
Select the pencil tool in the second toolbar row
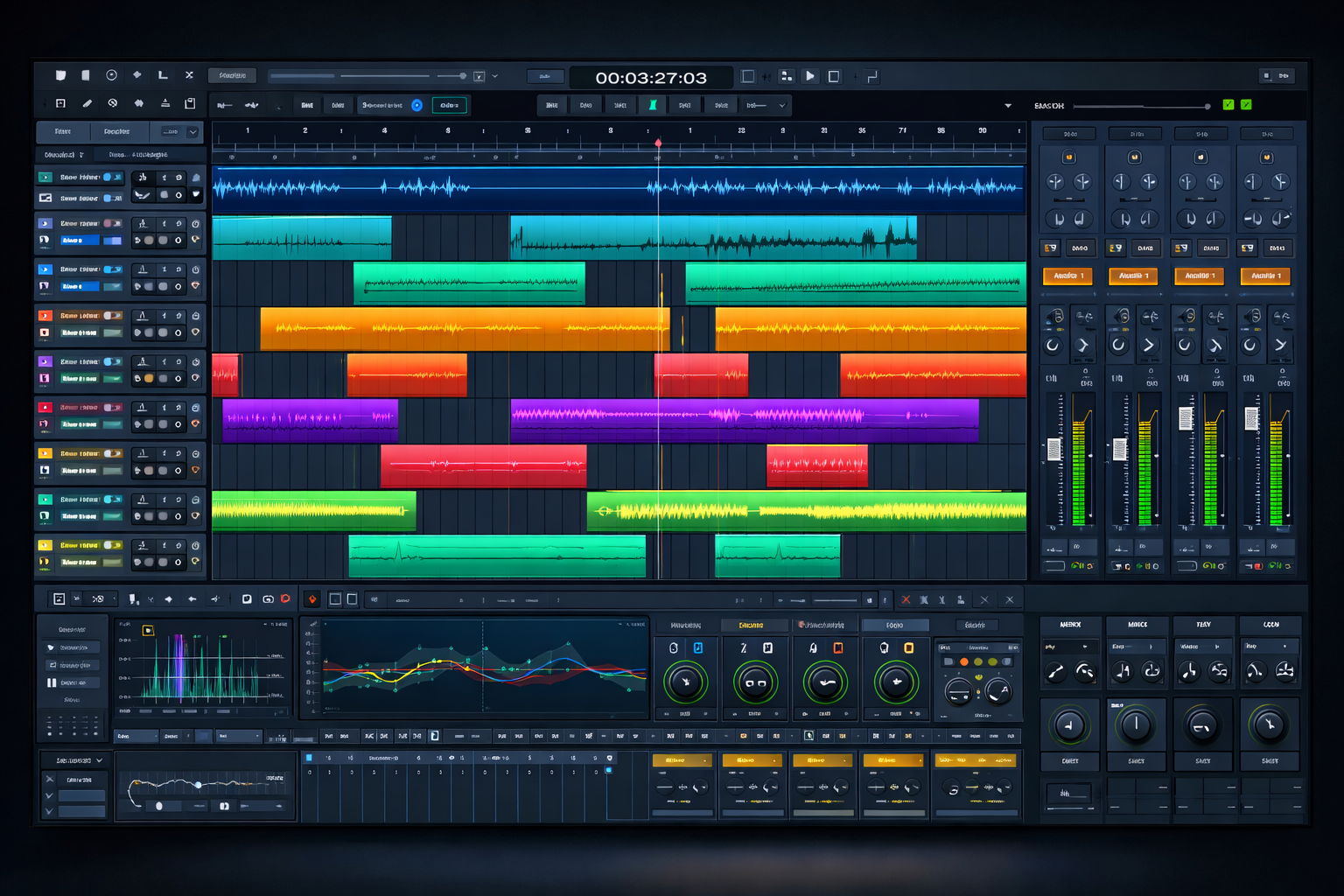click(87, 103)
